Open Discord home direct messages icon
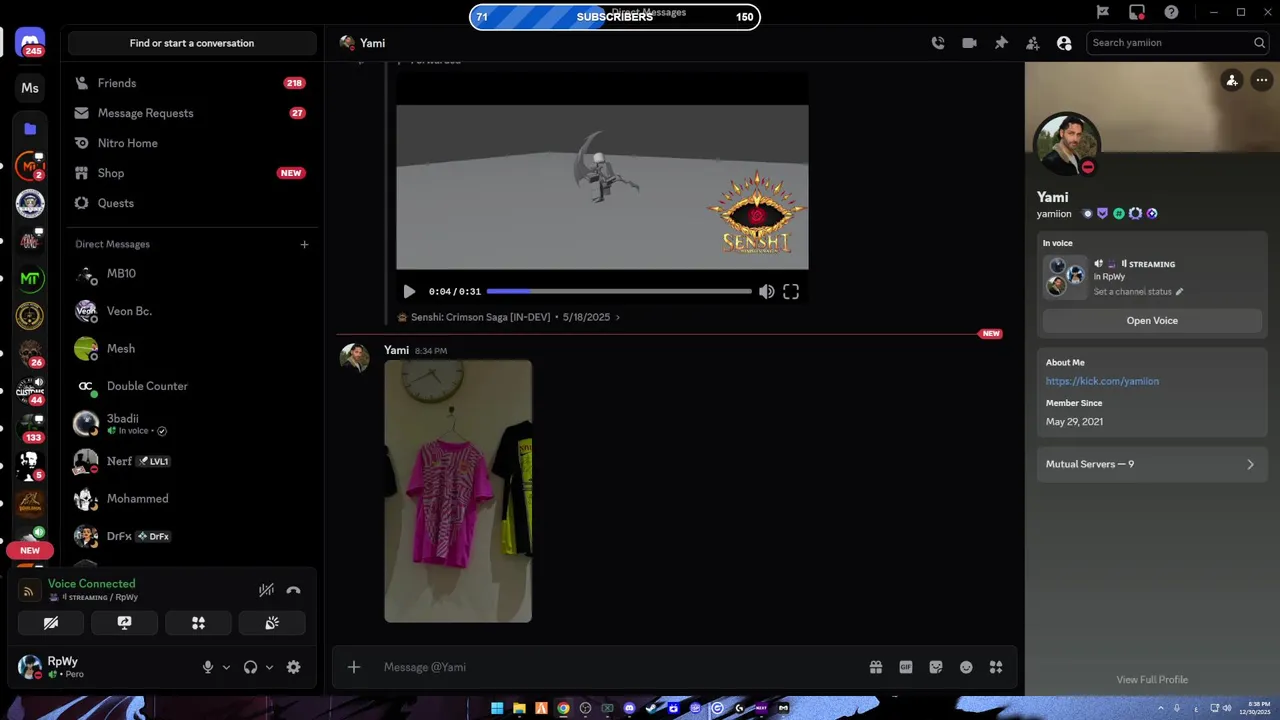The image size is (1280, 720). click(x=30, y=42)
